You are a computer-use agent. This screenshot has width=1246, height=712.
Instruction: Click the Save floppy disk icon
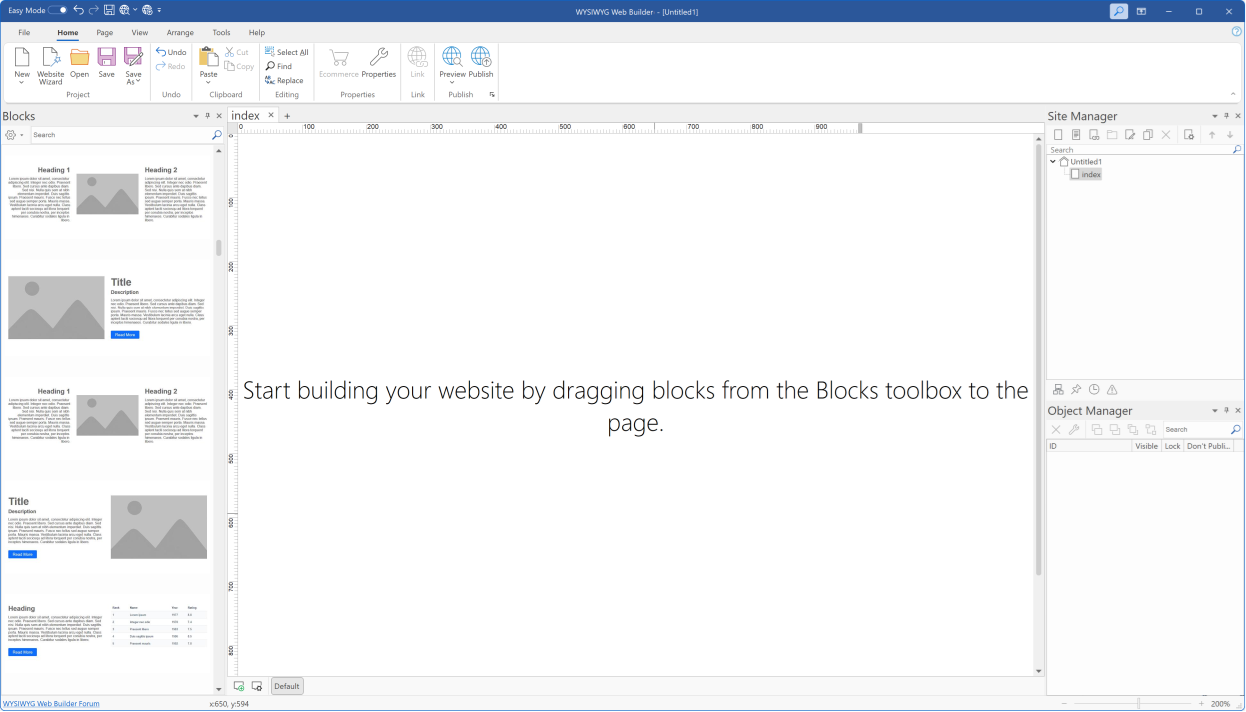click(x=106, y=57)
